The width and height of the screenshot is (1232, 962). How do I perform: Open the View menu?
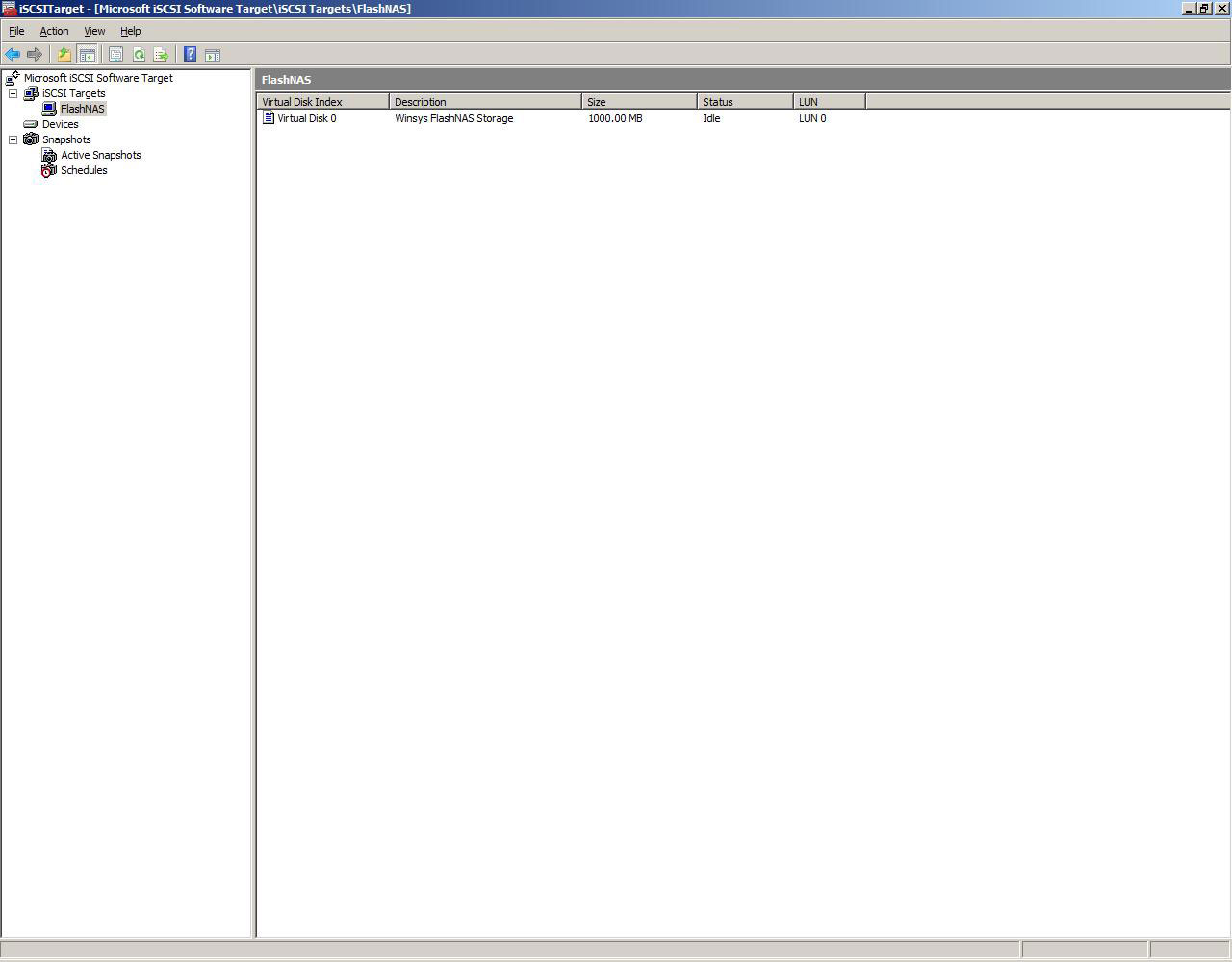94,31
